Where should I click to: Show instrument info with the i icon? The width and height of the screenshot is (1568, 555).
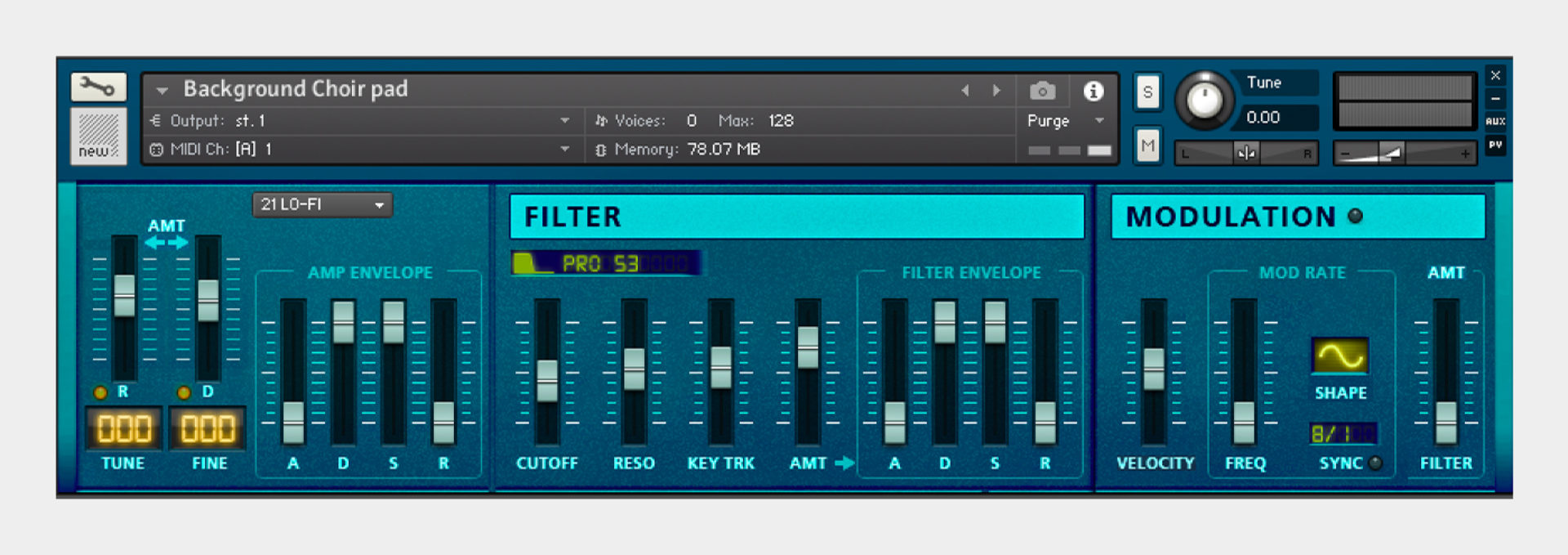coord(1093,90)
